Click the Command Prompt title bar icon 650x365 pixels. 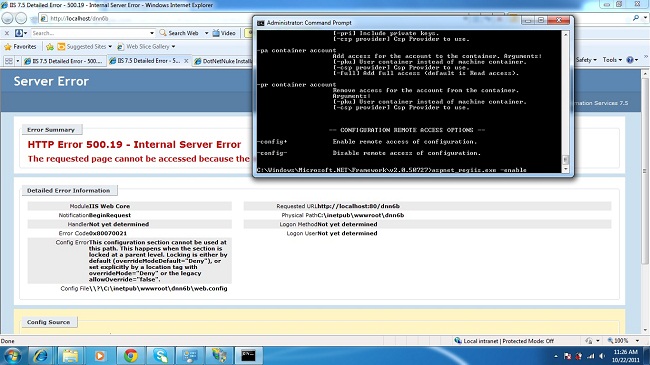[x=260, y=23]
